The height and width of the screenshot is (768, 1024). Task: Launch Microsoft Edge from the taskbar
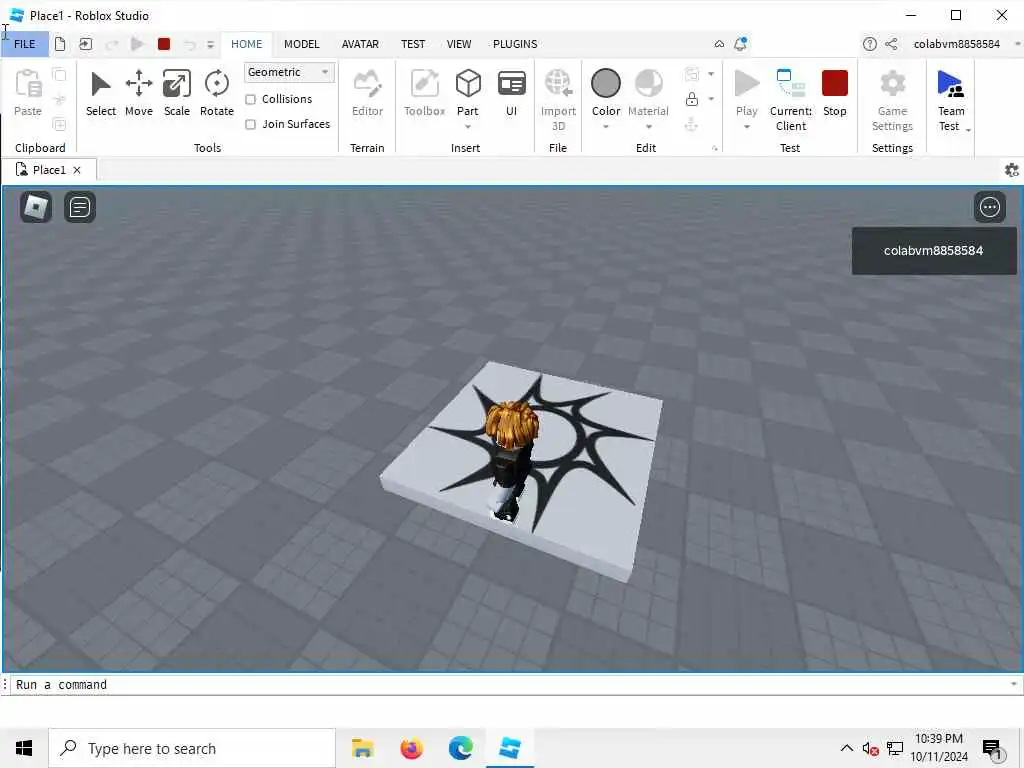point(460,748)
